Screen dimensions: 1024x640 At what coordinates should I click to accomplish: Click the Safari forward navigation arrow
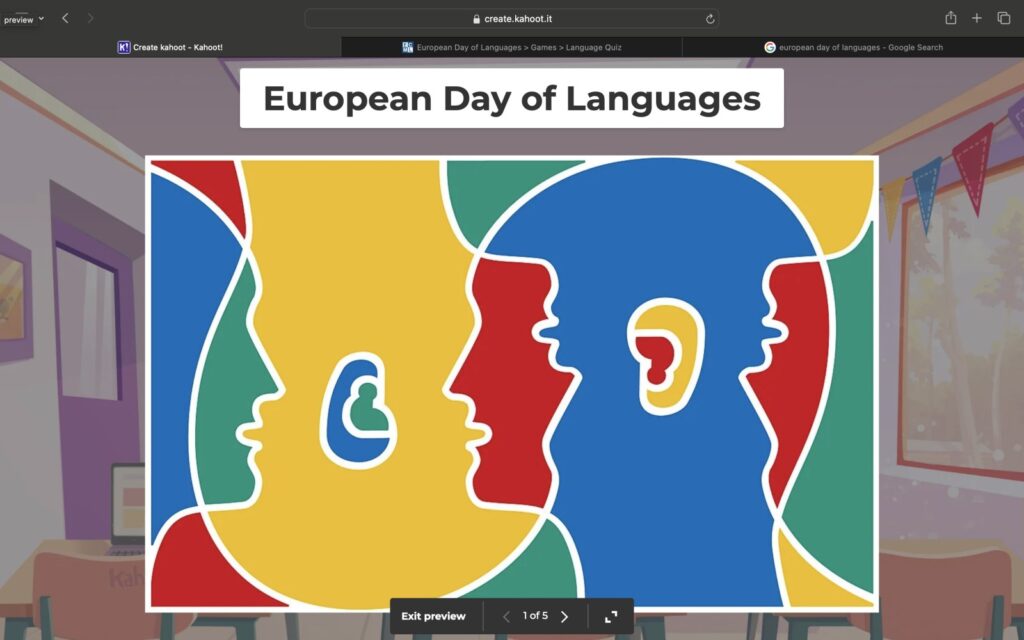[x=91, y=18]
